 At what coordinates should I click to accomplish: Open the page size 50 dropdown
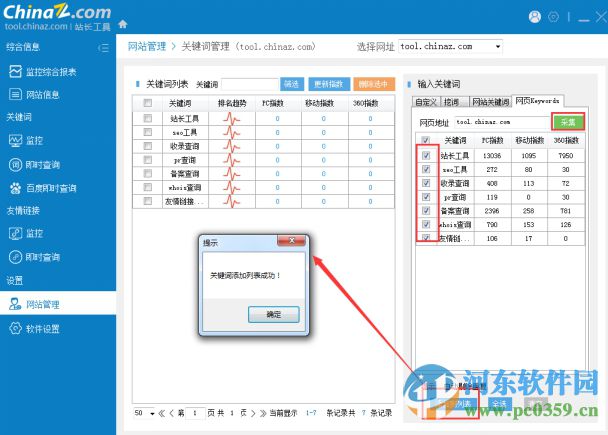click(144, 413)
